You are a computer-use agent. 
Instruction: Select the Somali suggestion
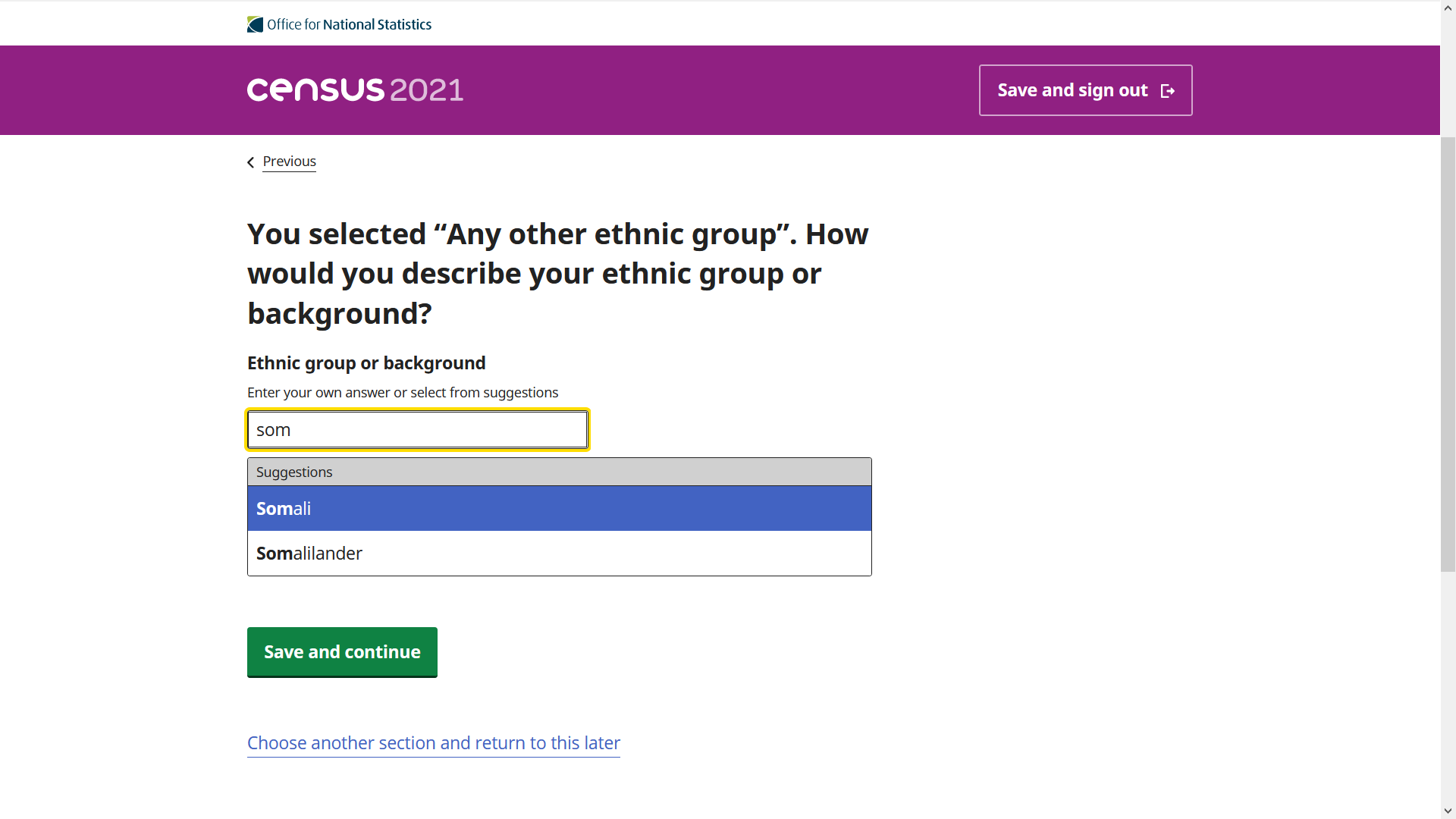pos(559,508)
